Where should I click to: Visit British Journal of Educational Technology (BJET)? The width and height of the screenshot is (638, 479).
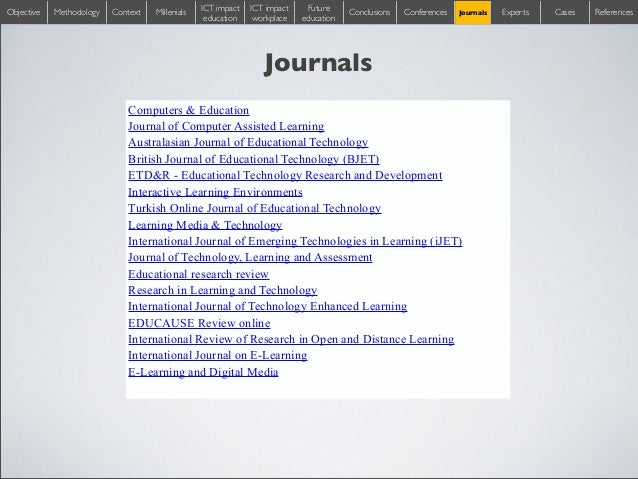pos(253,159)
